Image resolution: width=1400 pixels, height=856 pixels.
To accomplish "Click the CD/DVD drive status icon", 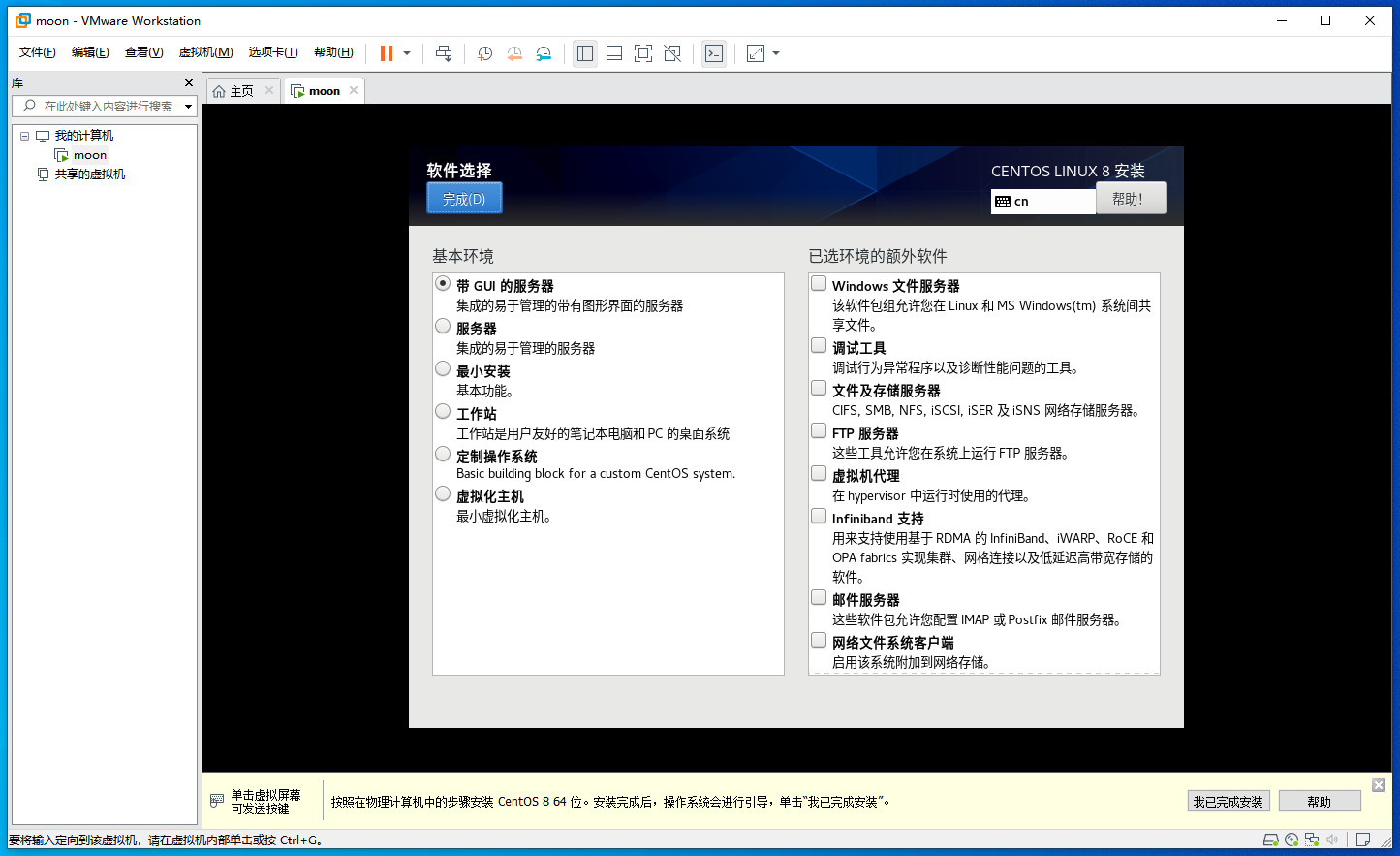I will click(1291, 840).
